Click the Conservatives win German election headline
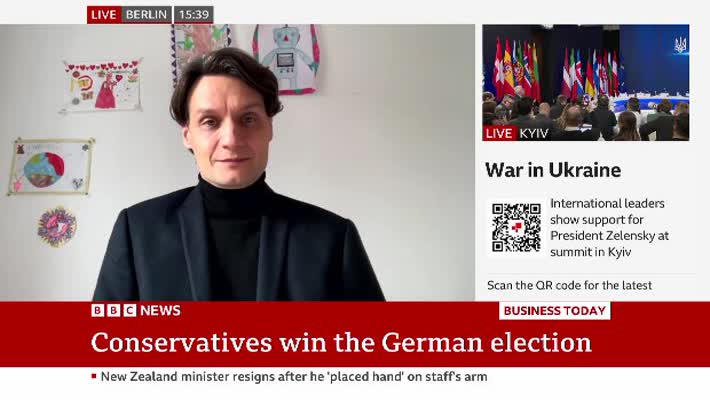The width and height of the screenshot is (710, 400). [341, 342]
